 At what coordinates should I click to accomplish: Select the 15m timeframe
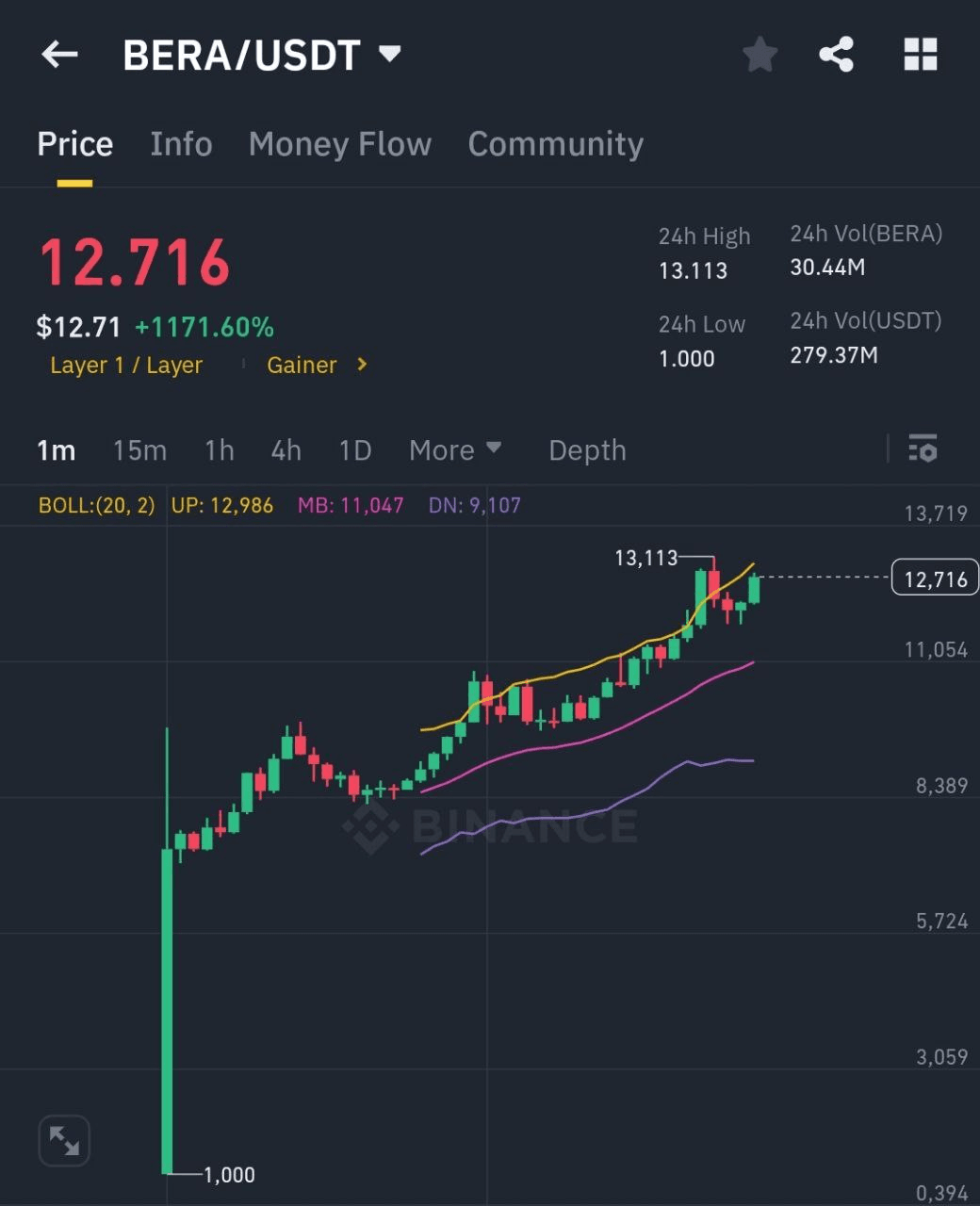click(x=139, y=450)
